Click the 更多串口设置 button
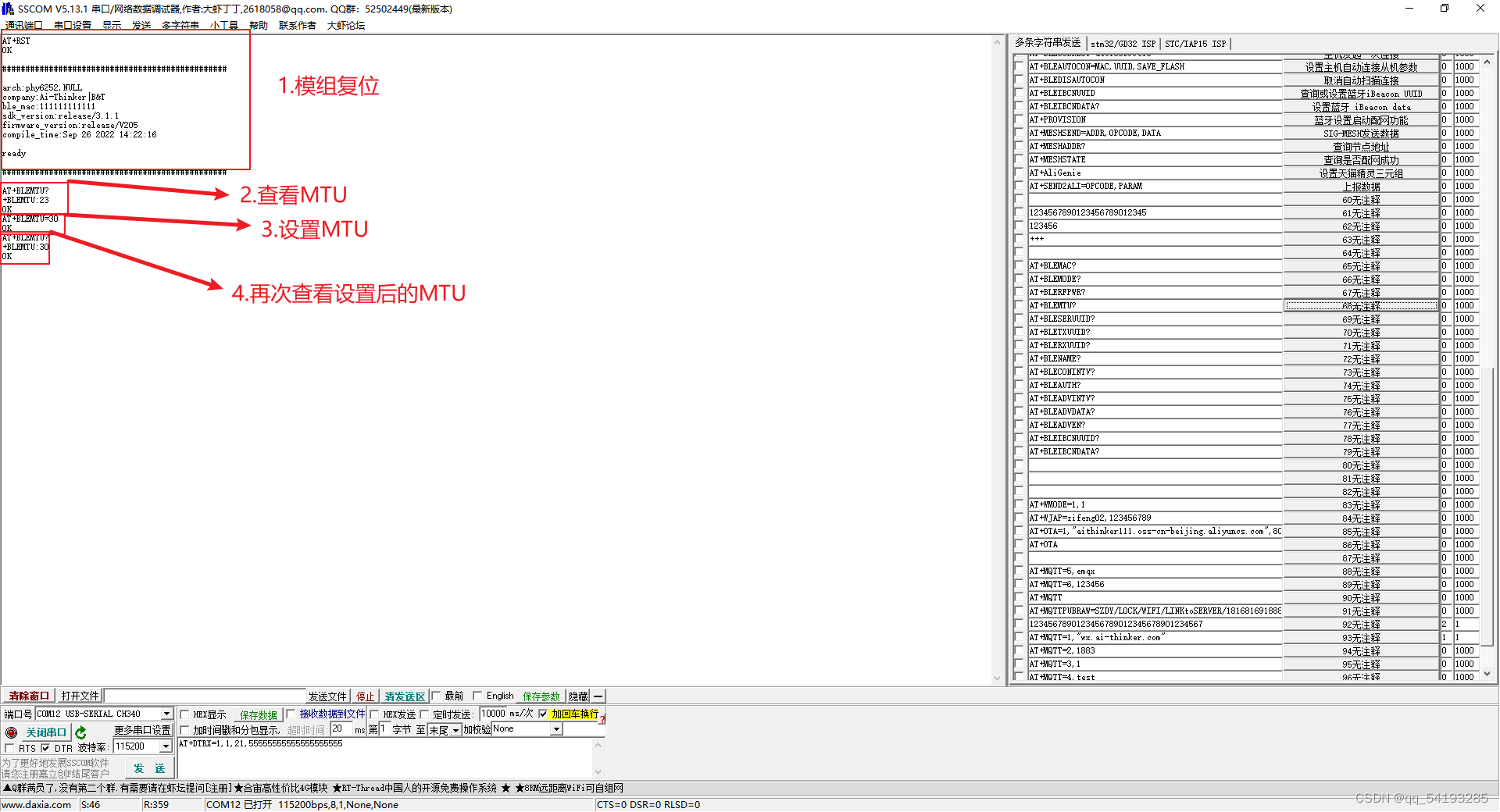This screenshot has height=812, width=1500. click(142, 730)
